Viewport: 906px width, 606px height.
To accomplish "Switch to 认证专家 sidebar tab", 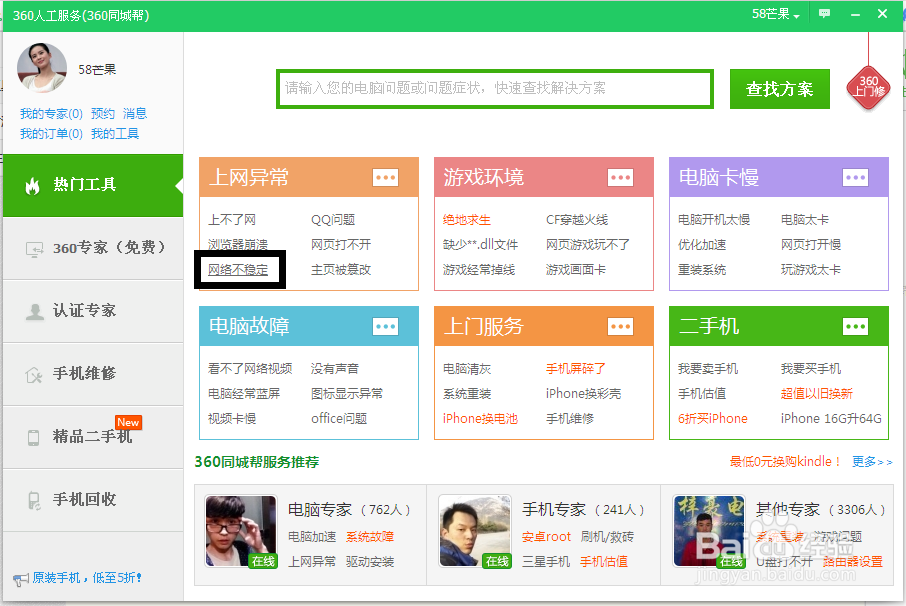I will 93,311.
